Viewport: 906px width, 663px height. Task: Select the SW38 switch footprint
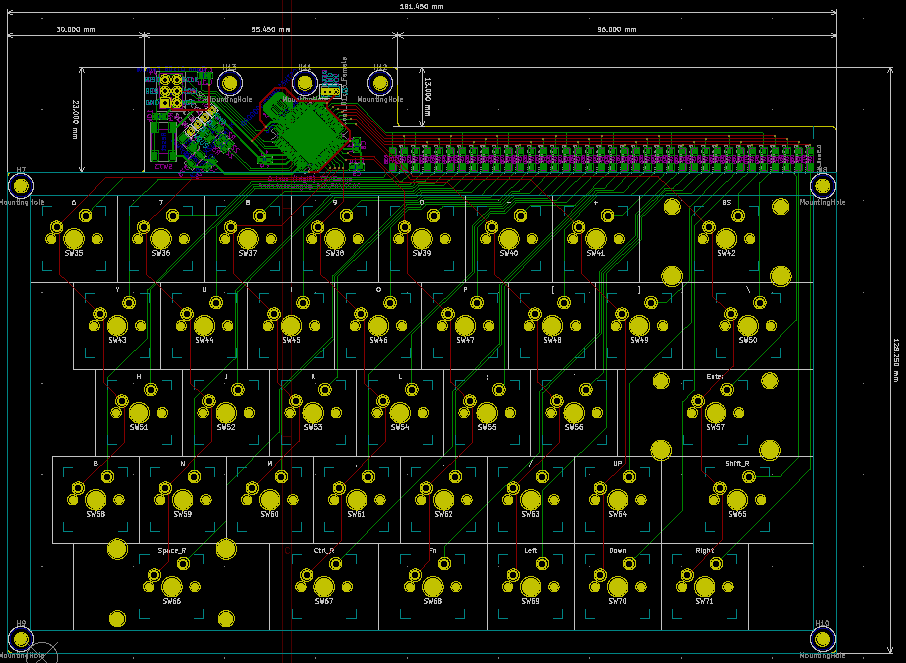click(x=335, y=238)
